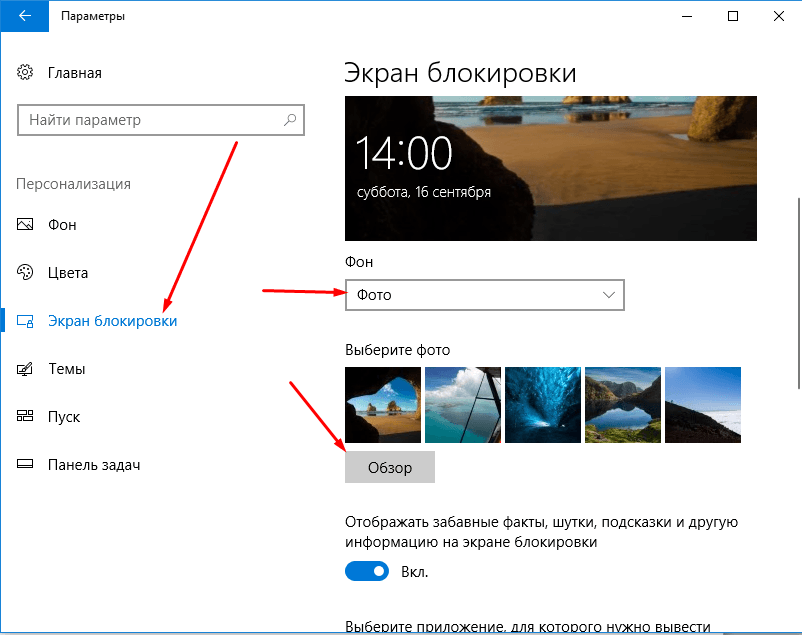This screenshot has height=635, width=802.
Task: Open the Фон section in sidebar
Action: tap(62, 225)
